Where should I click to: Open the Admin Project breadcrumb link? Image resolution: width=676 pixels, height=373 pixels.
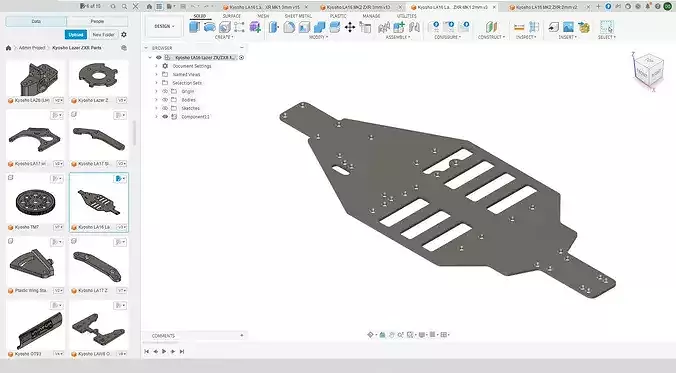(x=32, y=48)
